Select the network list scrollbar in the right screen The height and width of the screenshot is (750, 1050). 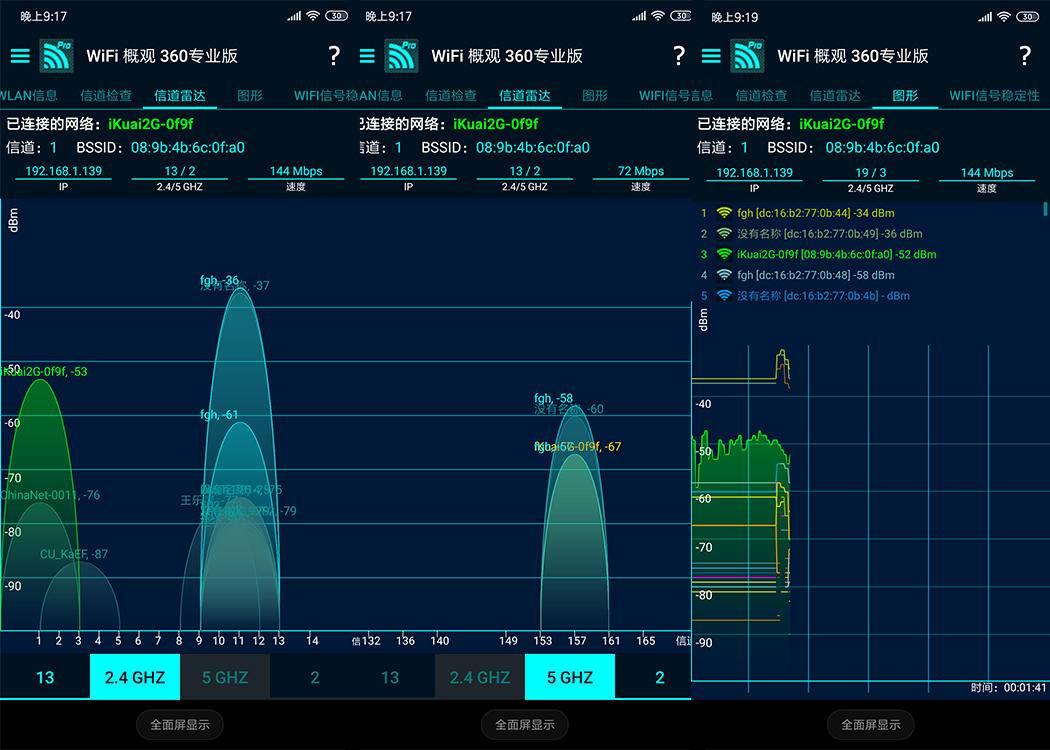(x=1045, y=209)
